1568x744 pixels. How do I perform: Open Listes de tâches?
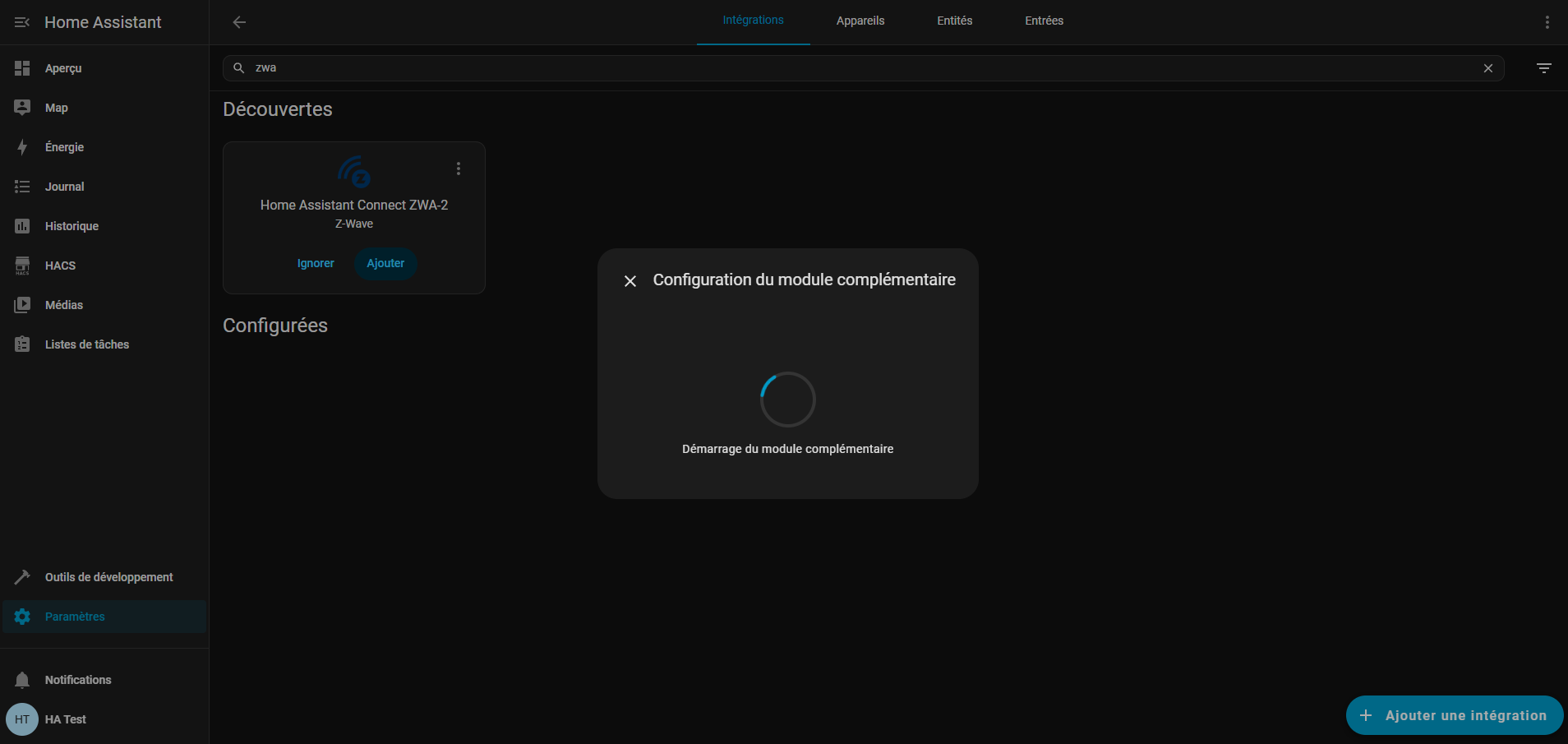86,344
